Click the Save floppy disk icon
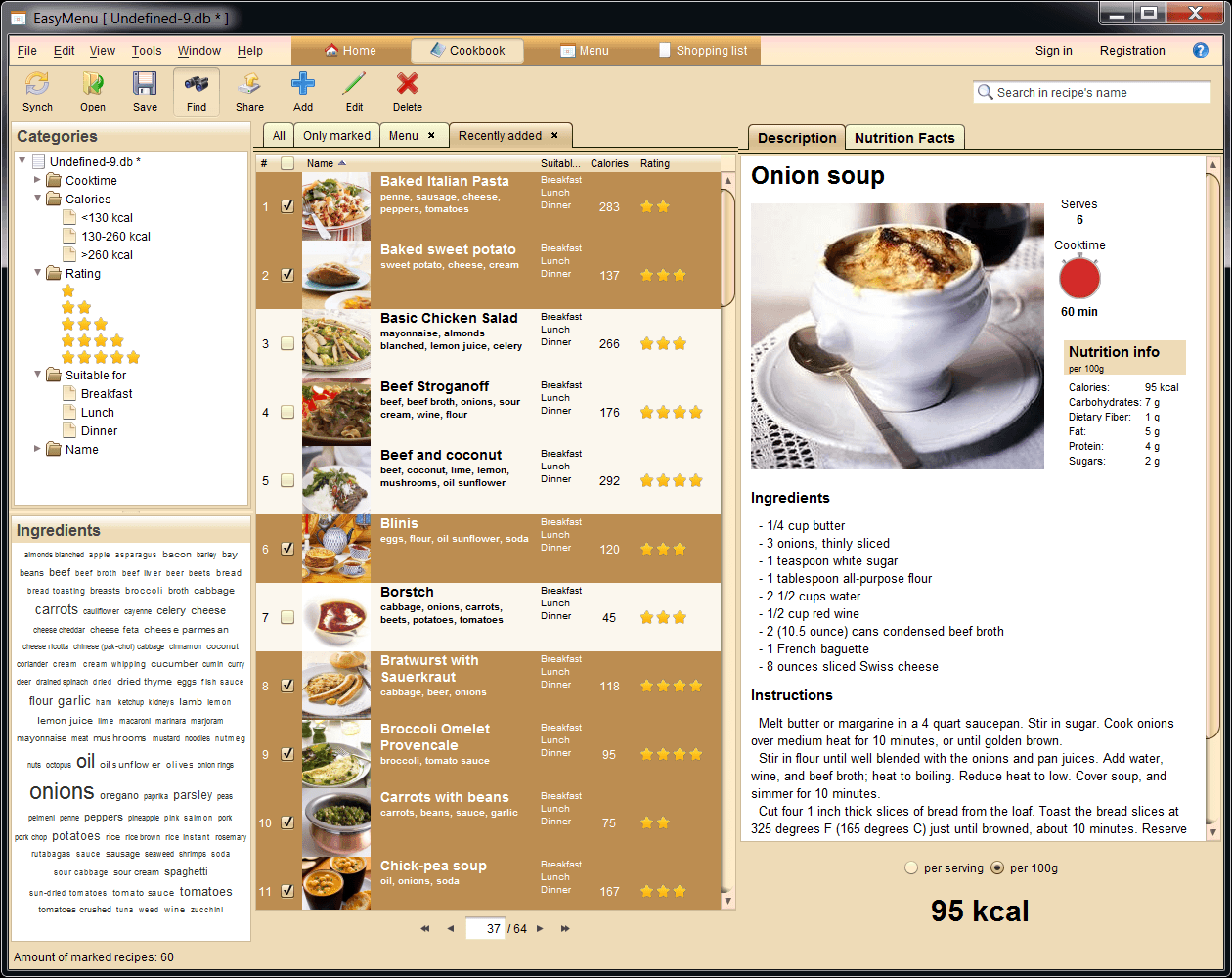This screenshot has width=1232, height=978. click(x=145, y=85)
